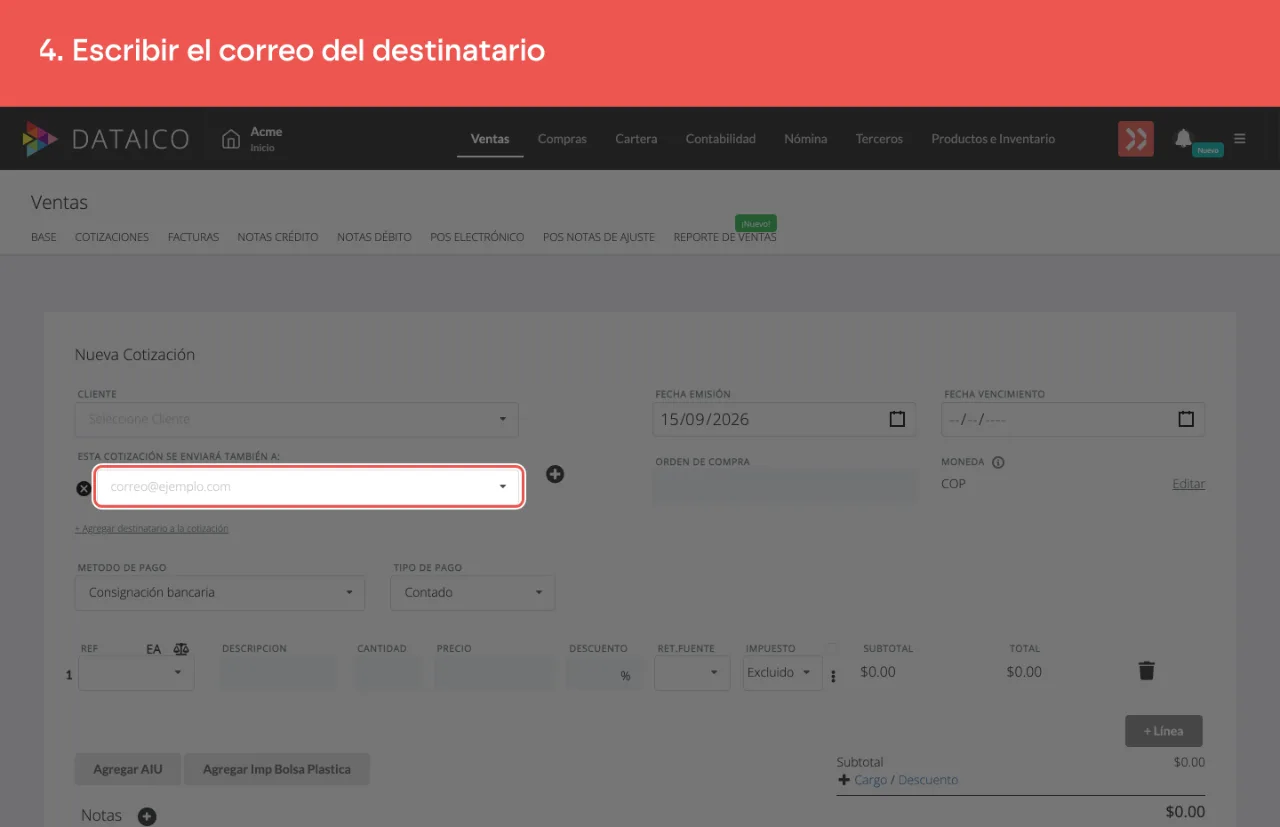Open the Ret. Fuente dropdown
Screen dimensions: 1280x827
(692, 673)
